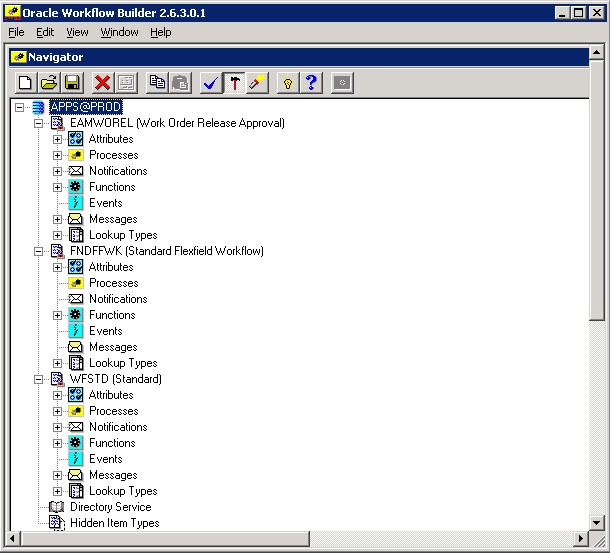Expand Processes under EAMWOREL
The height and width of the screenshot is (553, 610).
[x=57, y=155]
